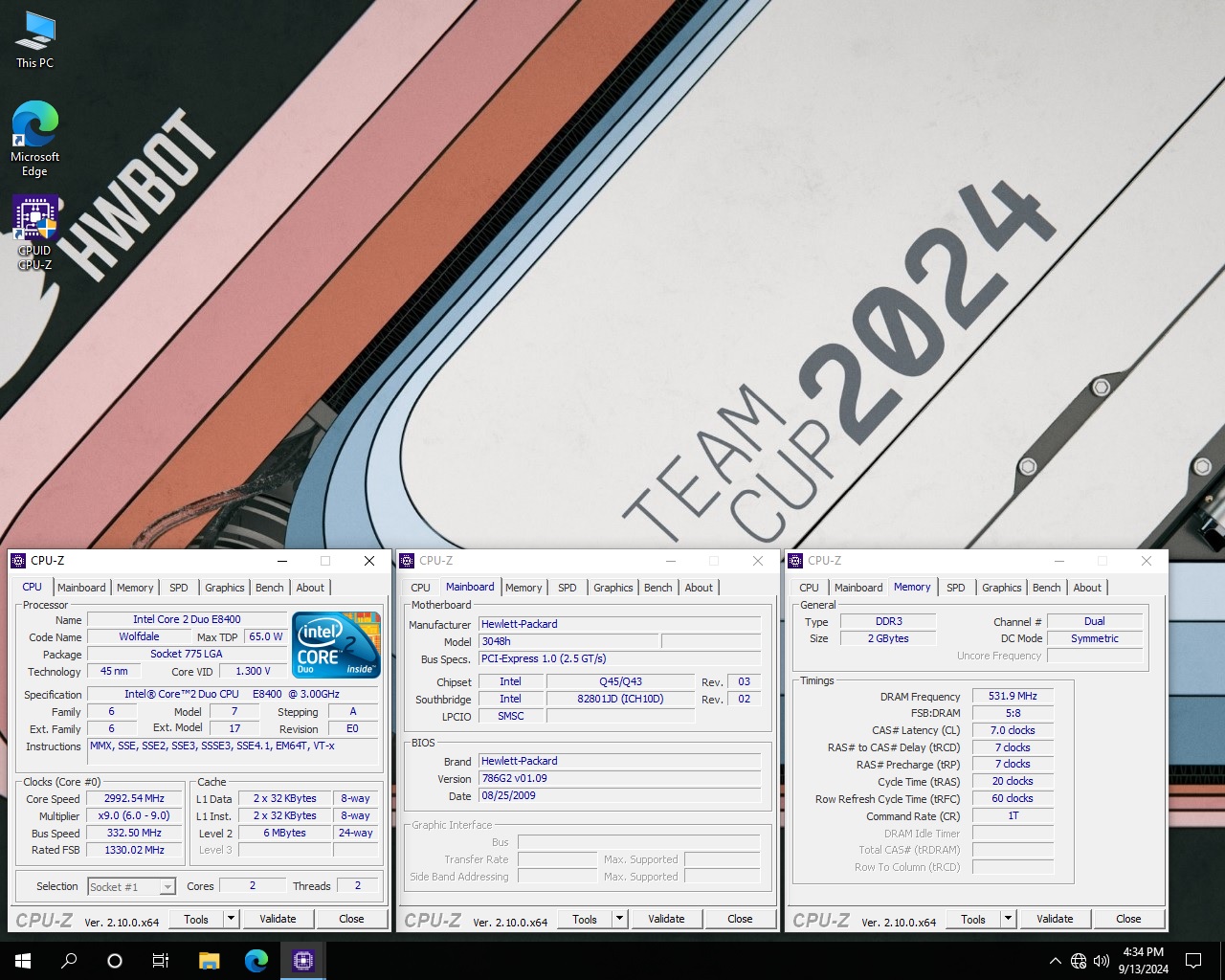Click Tools button in the Mainboard window
Image resolution: width=1225 pixels, height=980 pixels.
(x=585, y=919)
